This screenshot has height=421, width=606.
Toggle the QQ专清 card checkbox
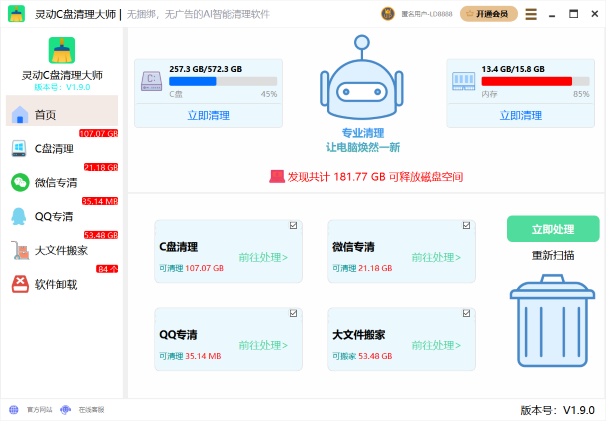pyautogui.click(x=294, y=313)
